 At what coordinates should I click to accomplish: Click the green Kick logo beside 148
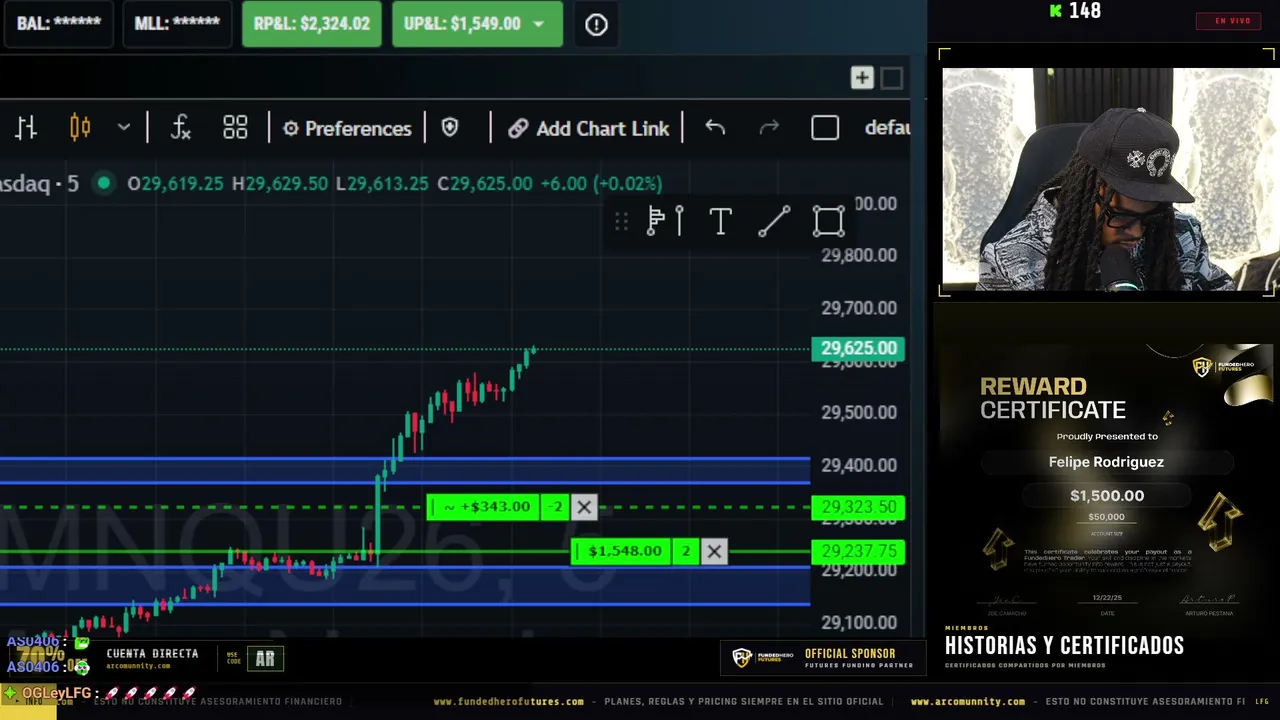pos(1055,11)
